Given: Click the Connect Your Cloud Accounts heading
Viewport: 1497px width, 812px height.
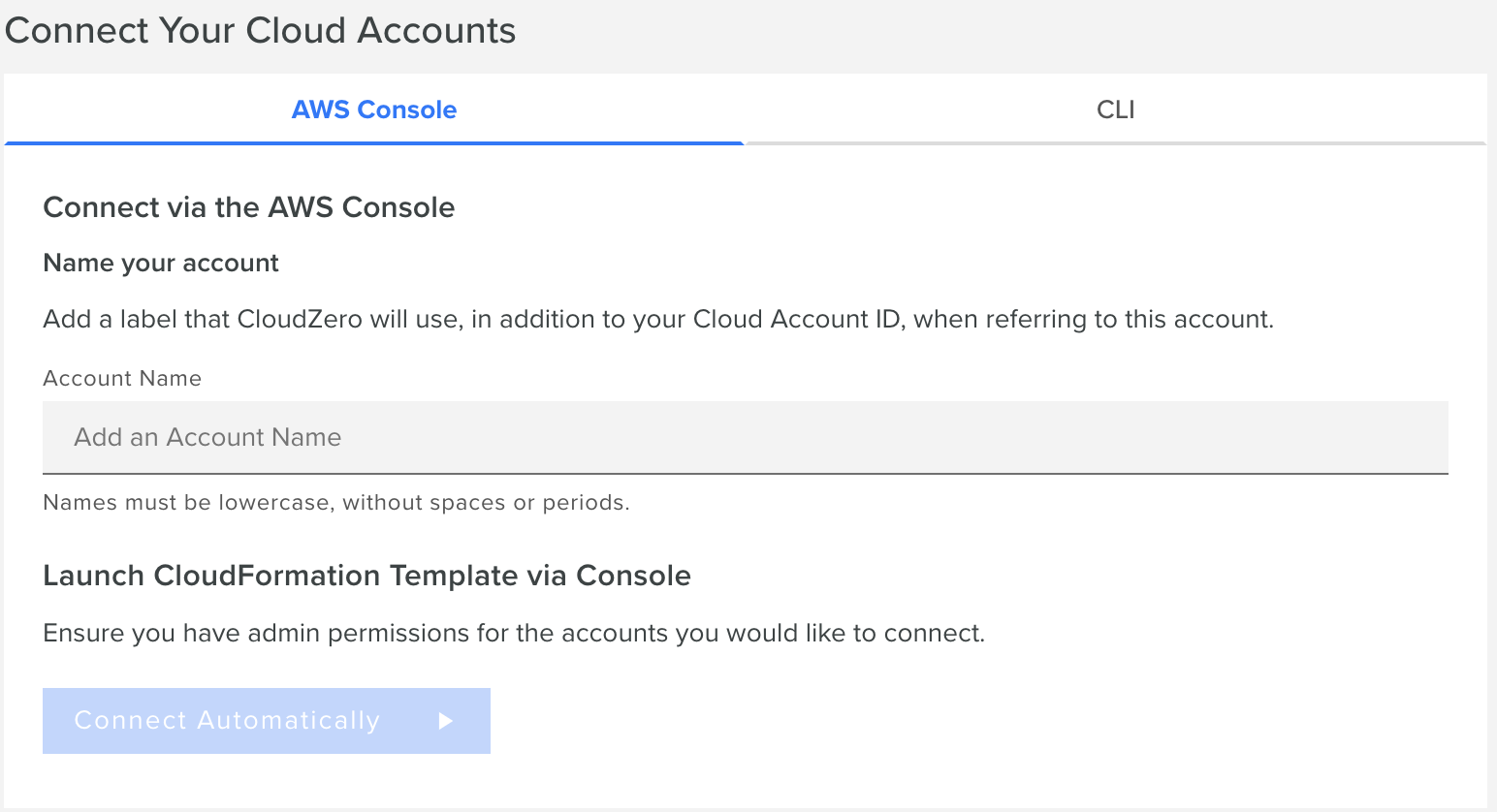Looking at the screenshot, I should [x=261, y=30].
